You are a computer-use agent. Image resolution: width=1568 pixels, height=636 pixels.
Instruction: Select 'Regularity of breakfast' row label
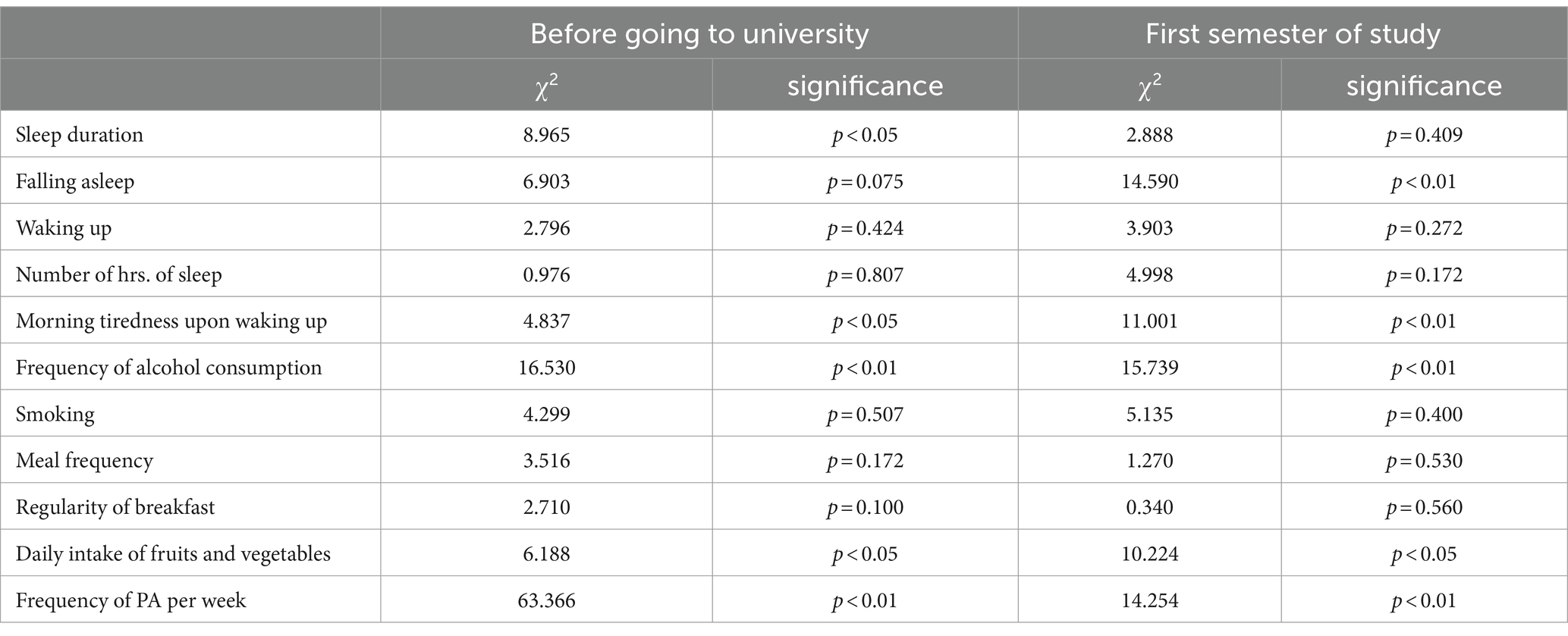[x=115, y=507]
